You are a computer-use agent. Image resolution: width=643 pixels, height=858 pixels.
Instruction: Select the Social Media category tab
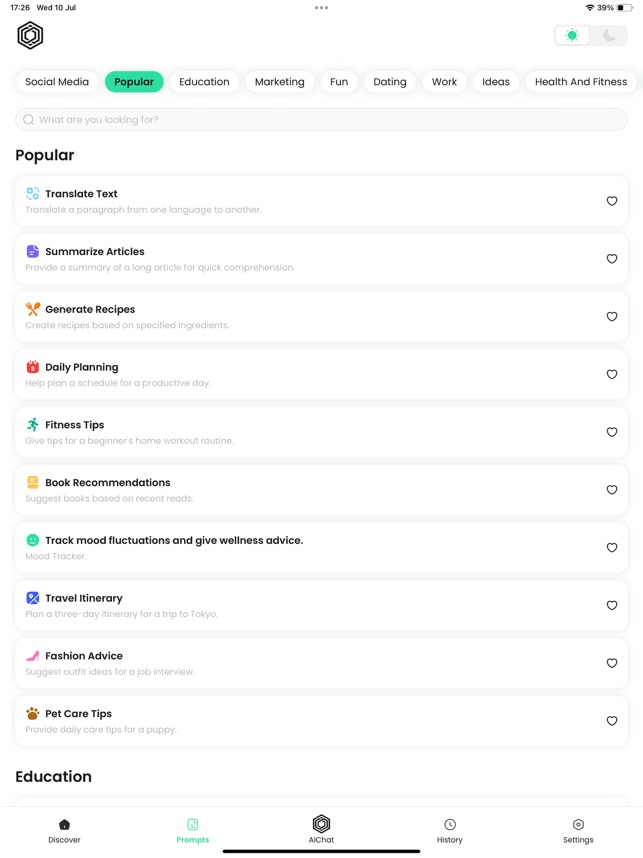(57, 82)
